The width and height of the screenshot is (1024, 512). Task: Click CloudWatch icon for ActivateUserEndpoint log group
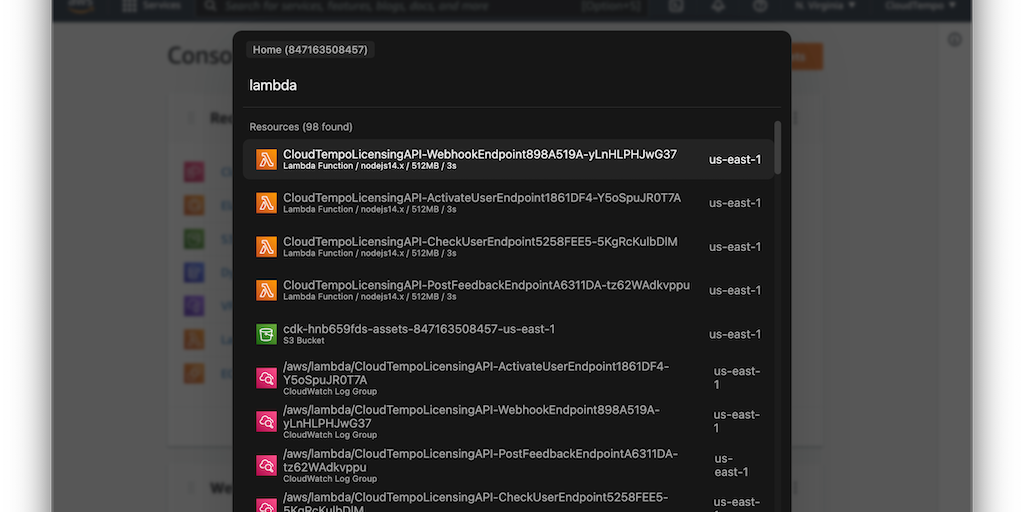tap(266, 378)
